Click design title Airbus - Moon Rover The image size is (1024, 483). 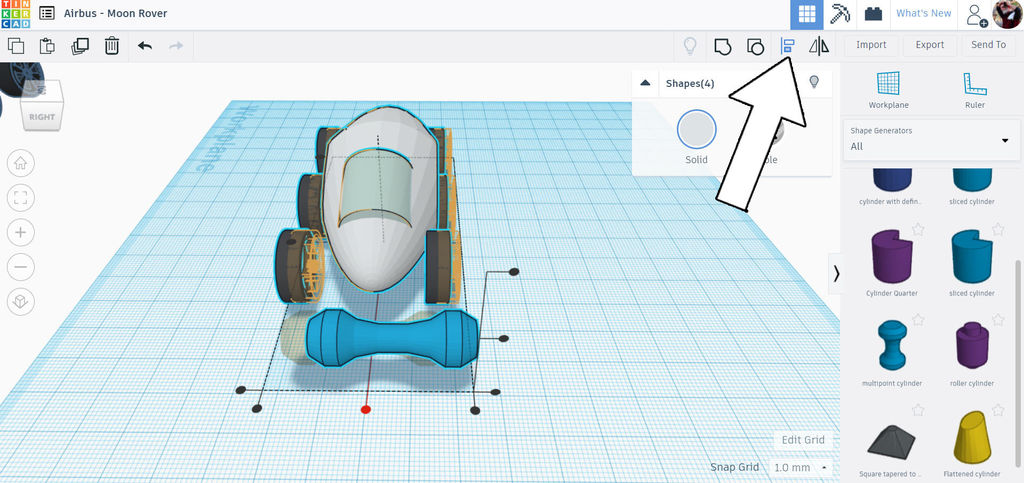(x=116, y=13)
